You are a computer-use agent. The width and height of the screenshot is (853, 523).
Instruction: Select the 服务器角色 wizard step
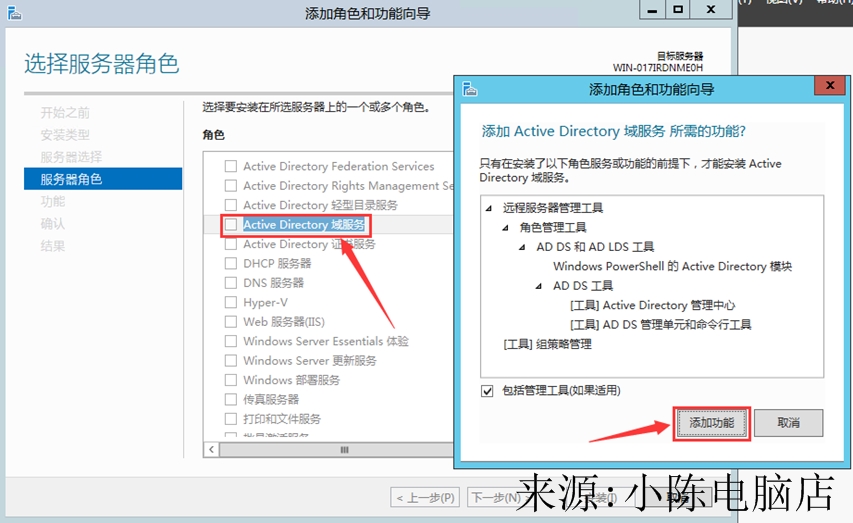103,179
